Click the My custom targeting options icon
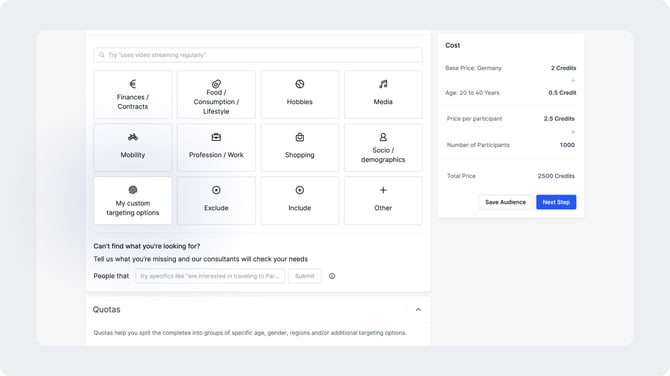 tap(133, 190)
